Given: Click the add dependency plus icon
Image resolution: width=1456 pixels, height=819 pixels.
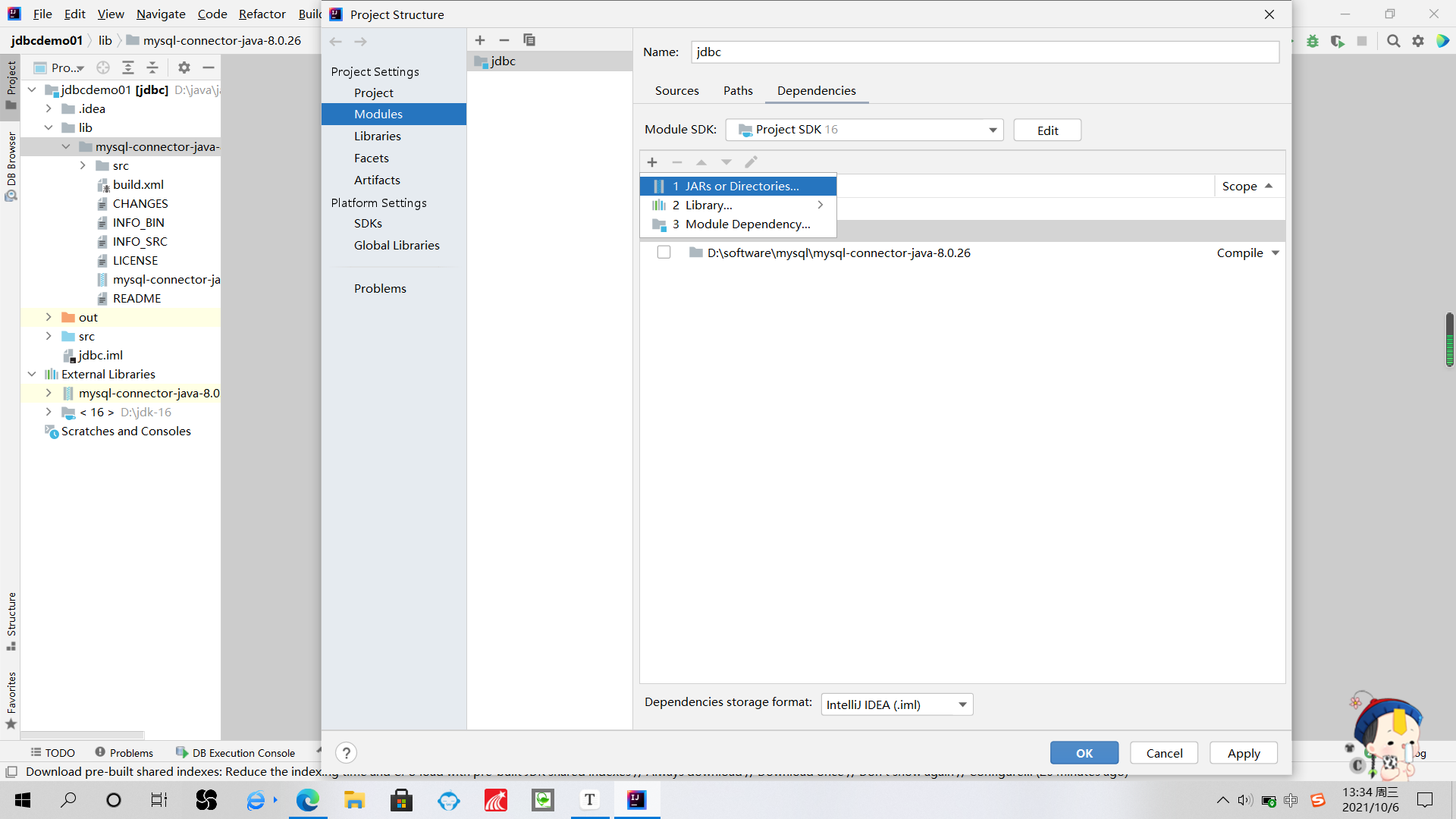Looking at the screenshot, I should coord(652,162).
